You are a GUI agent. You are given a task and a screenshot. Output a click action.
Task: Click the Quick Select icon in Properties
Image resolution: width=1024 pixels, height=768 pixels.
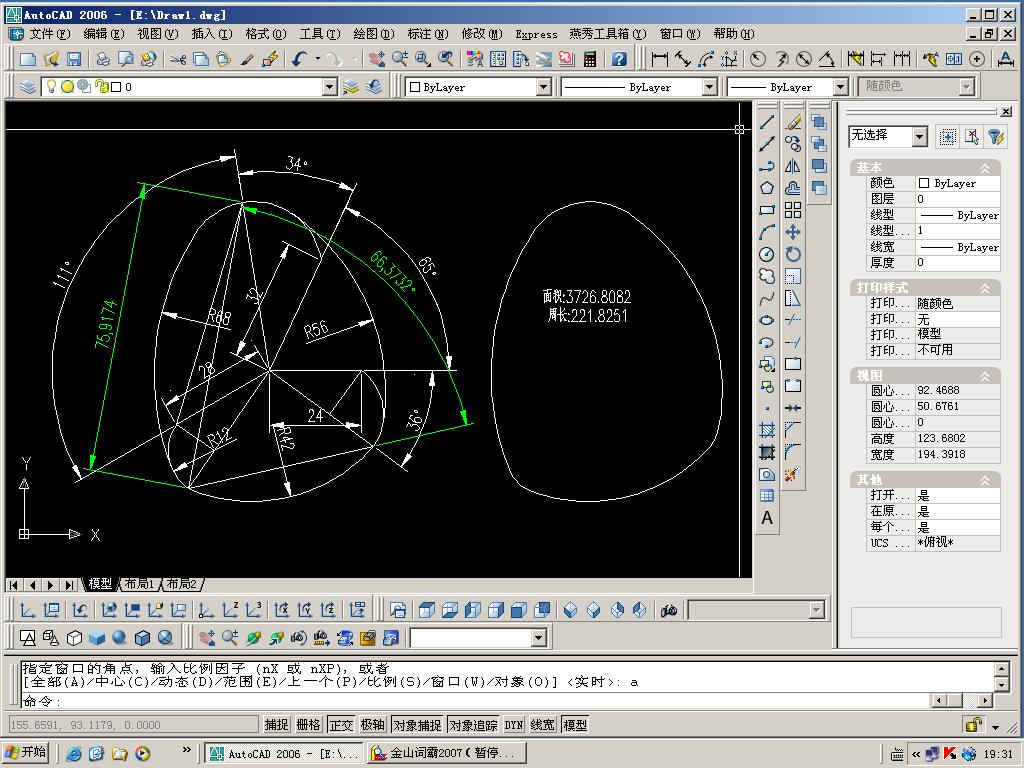point(995,136)
